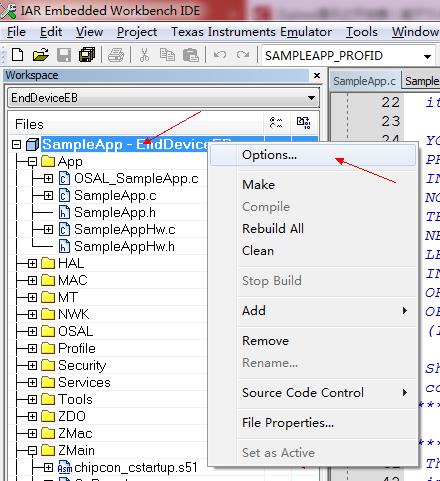Image resolution: width=440 pixels, height=481 pixels.
Task: Collapse the App folder node
Action: click(32, 162)
